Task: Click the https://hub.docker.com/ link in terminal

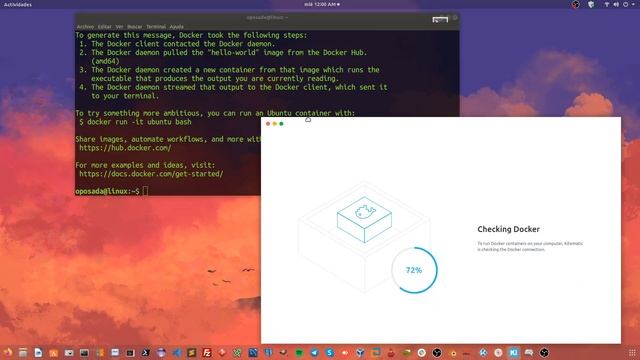Action: click(x=125, y=148)
